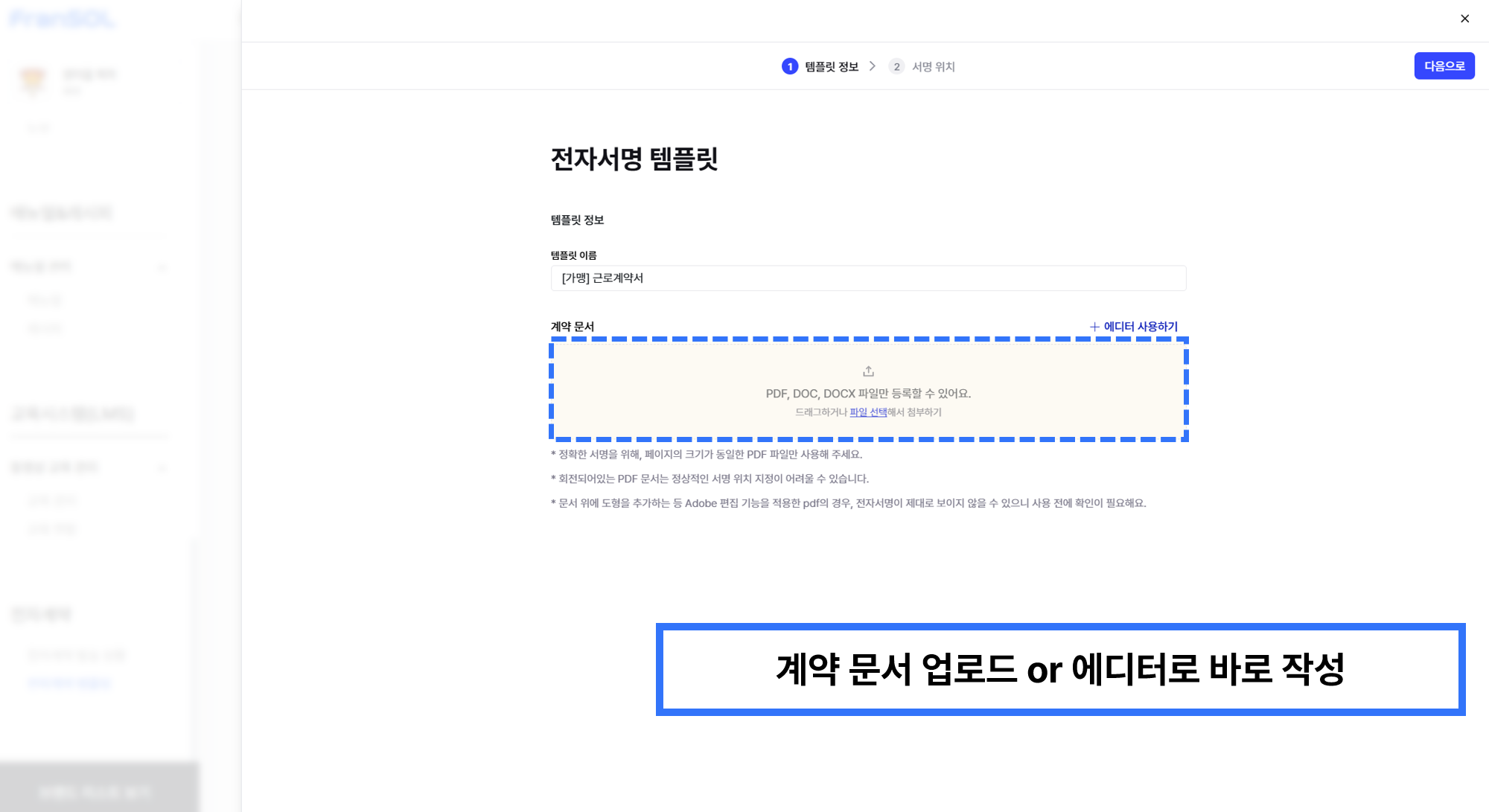Image resolution: width=1489 pixels, height=812 pixels.
Task: Click the 다음으로 button
Action: point(1444,65)
